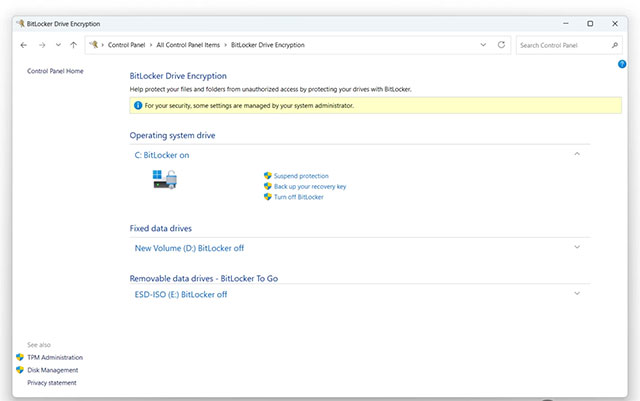Open TPM Administration link
Viewport: 640px width, 401px height.
tap(55, 357)
